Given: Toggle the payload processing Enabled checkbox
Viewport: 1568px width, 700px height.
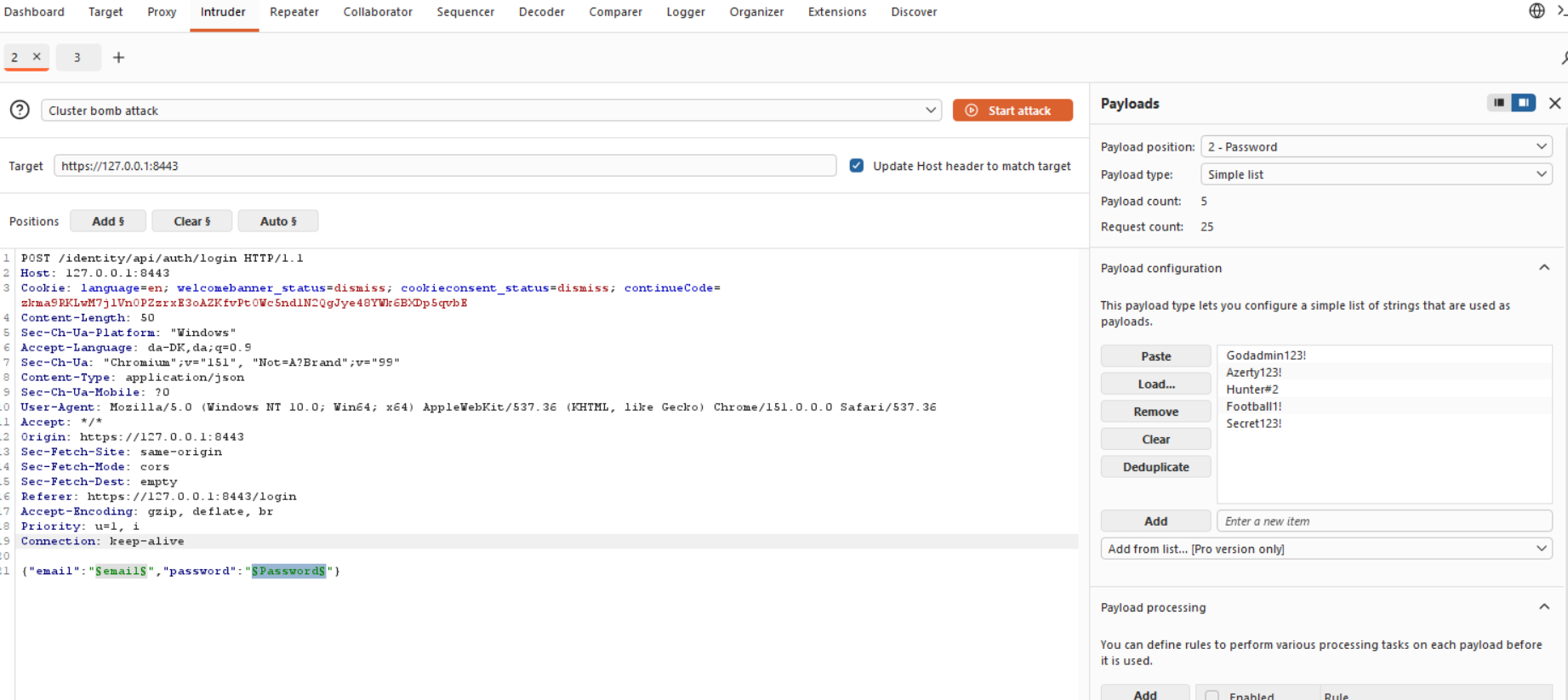Looking at the screenshot, I should [1212, 696].
